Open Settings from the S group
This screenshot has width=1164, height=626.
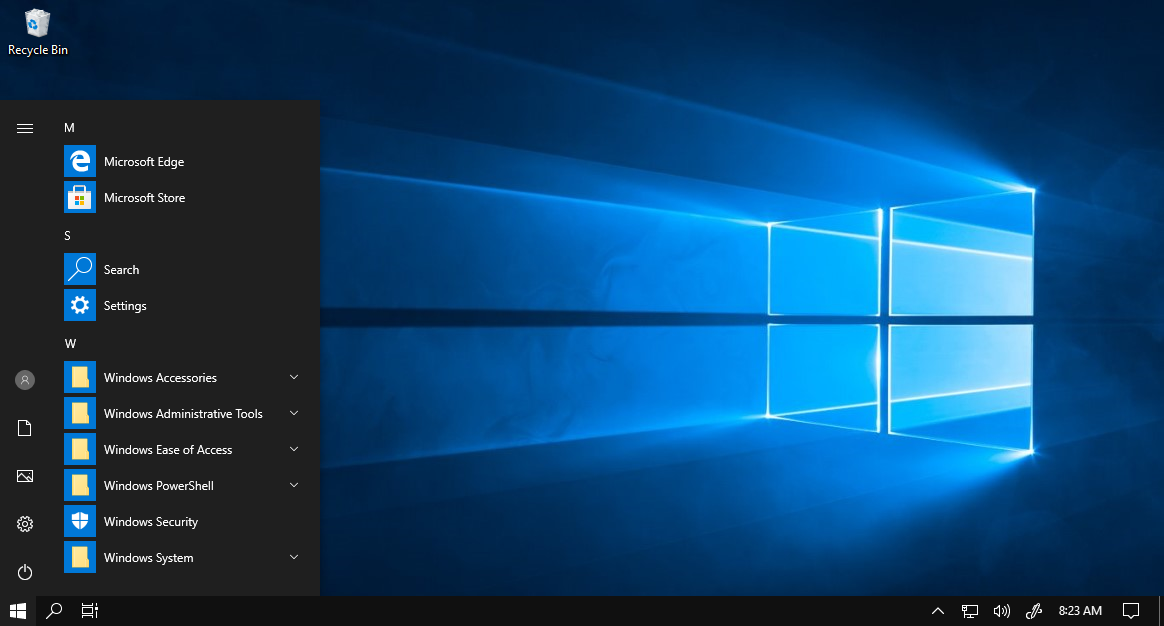point(182,305)
